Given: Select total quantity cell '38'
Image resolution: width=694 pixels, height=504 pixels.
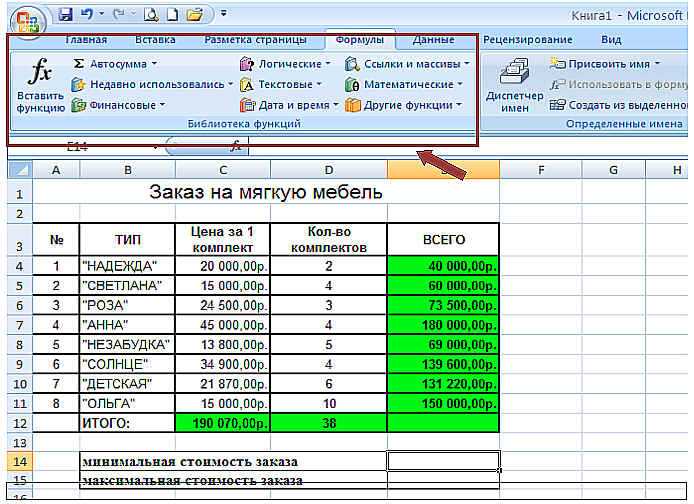Looking at the screenshot, I should 328,423.
